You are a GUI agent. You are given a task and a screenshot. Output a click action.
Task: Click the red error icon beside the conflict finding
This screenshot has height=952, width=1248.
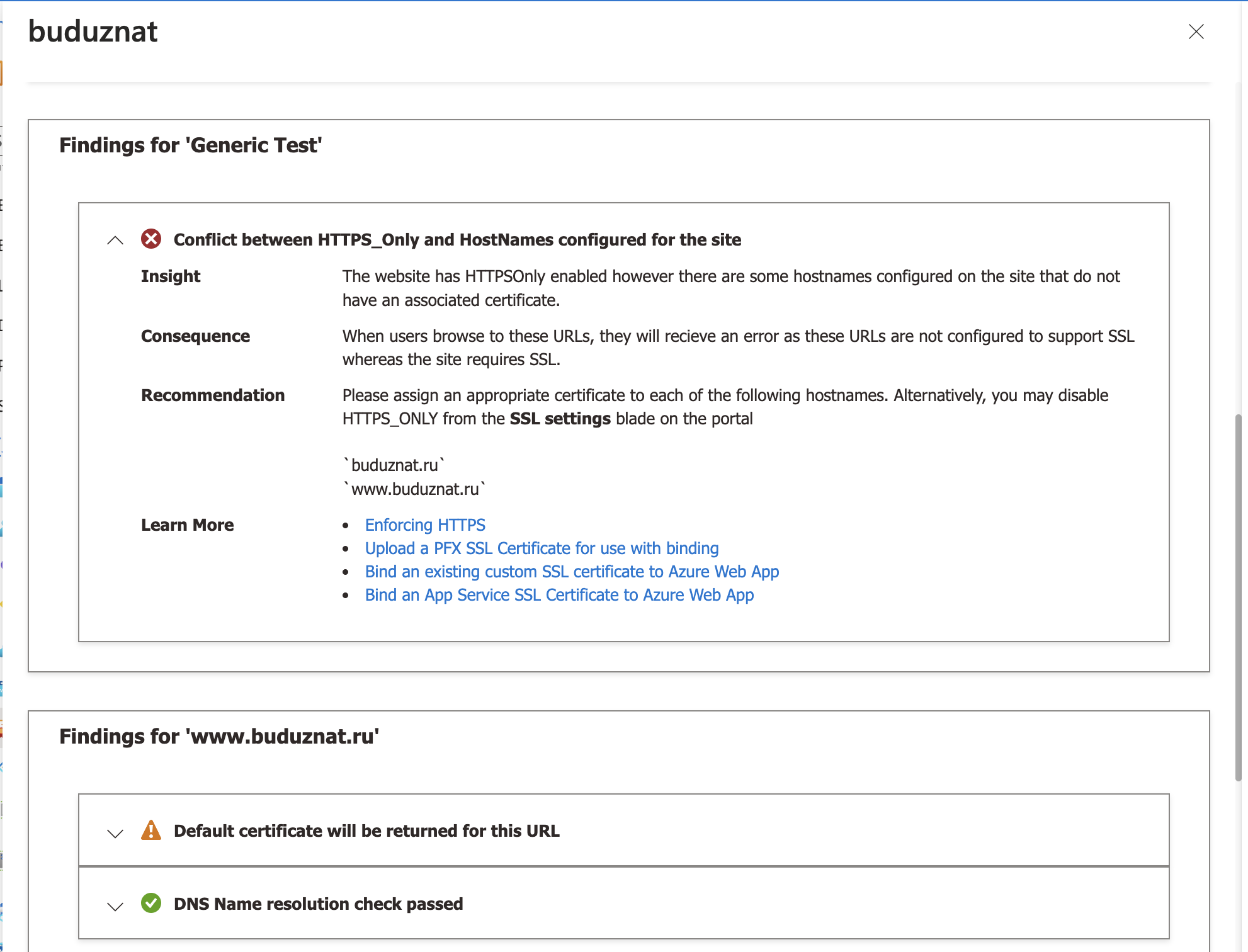(x=150, y=239)
